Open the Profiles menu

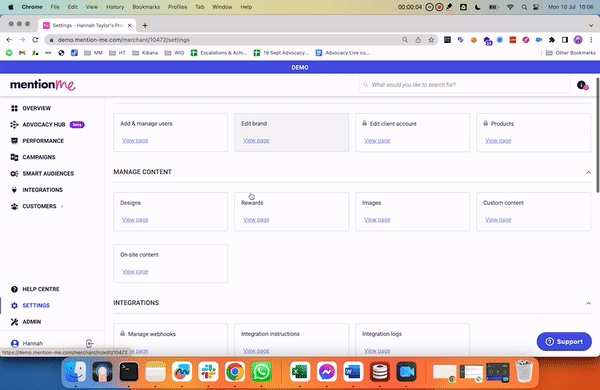[x=177, y=7]
